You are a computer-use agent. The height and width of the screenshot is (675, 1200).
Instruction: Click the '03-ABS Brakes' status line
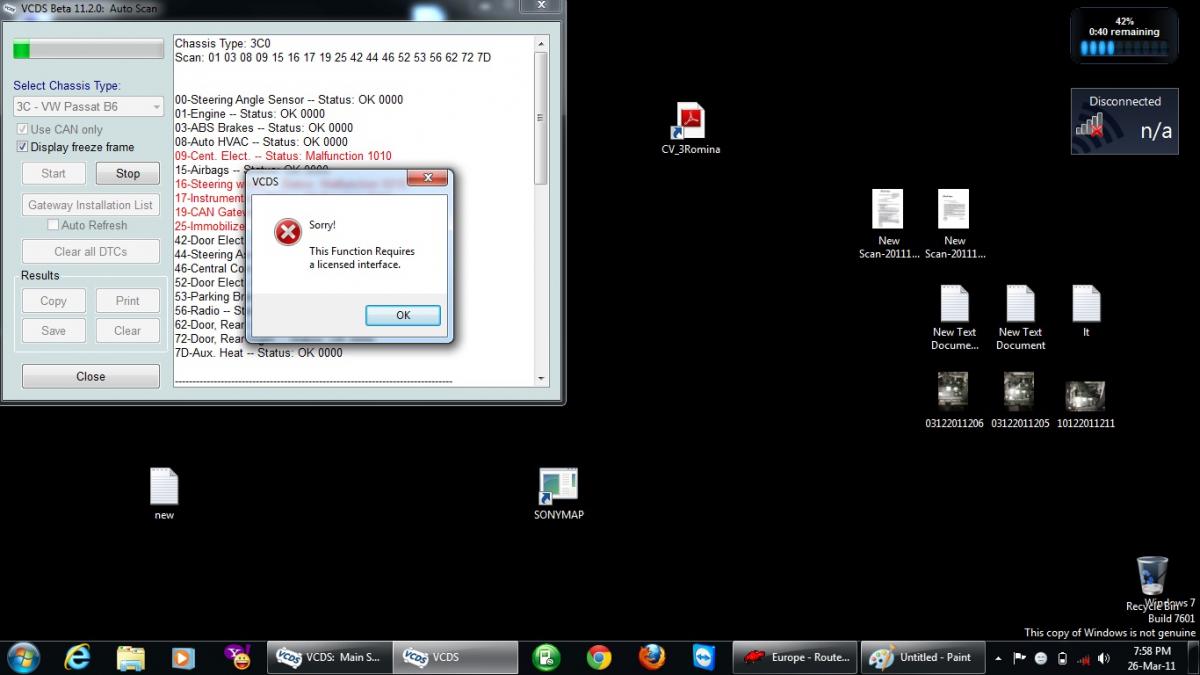click(264, 128)
